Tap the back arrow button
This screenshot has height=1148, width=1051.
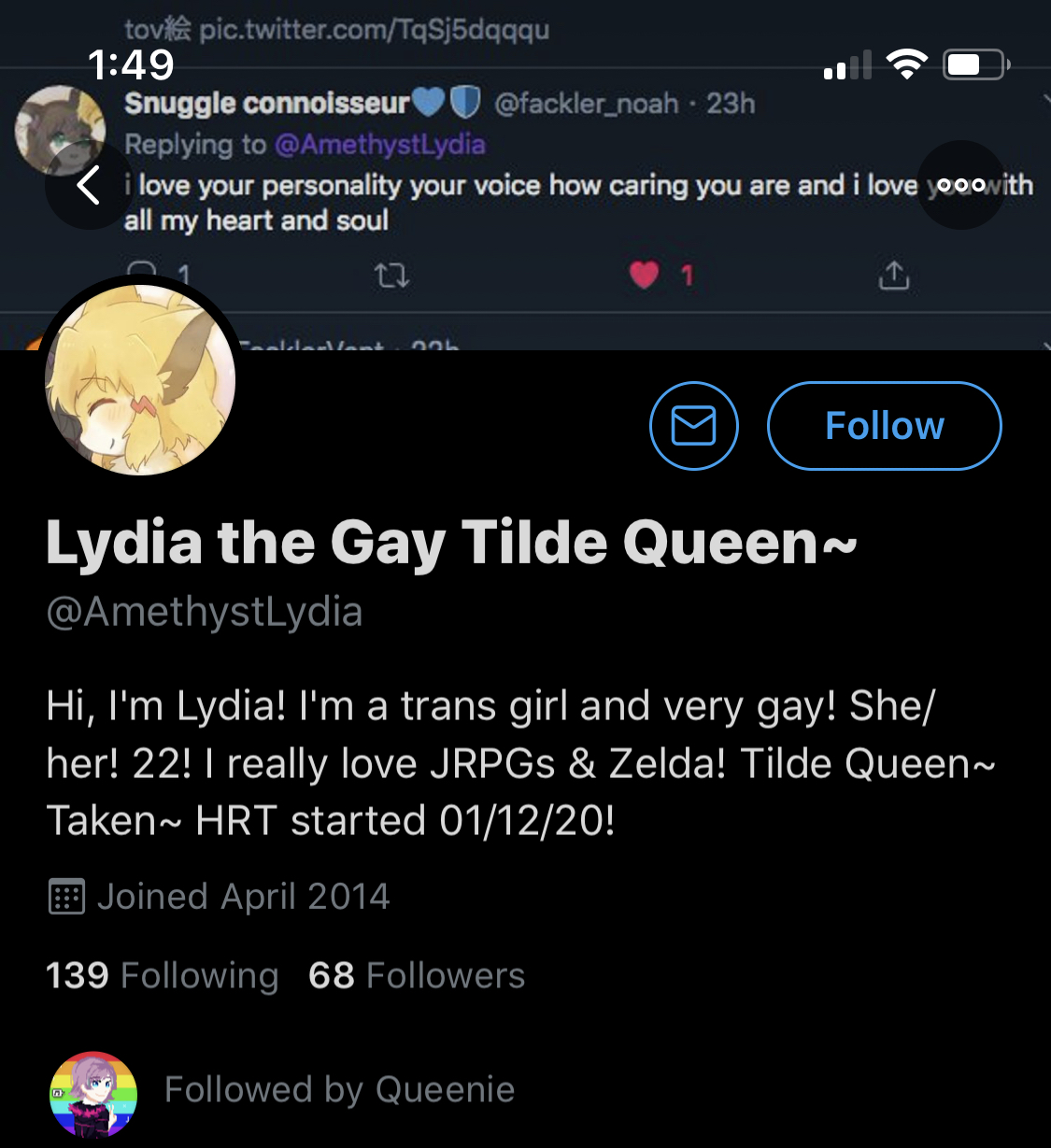pos(90,185)
